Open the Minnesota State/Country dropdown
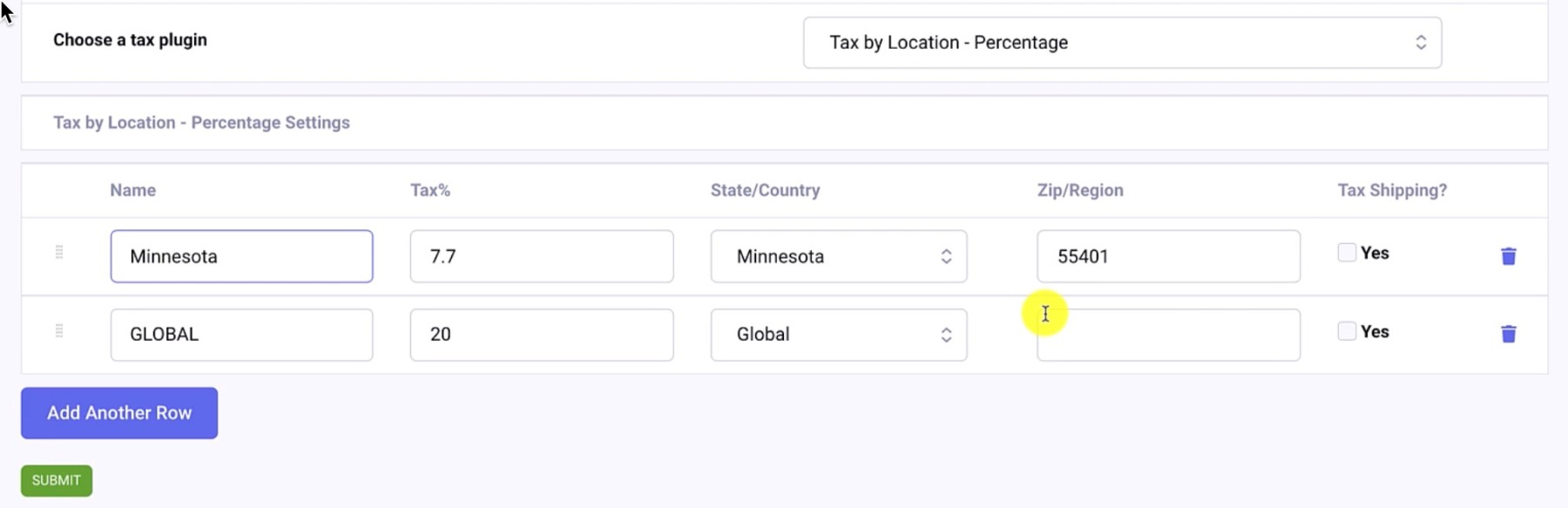This screenshot has width=1568, height=508. [x=838, y=255]
